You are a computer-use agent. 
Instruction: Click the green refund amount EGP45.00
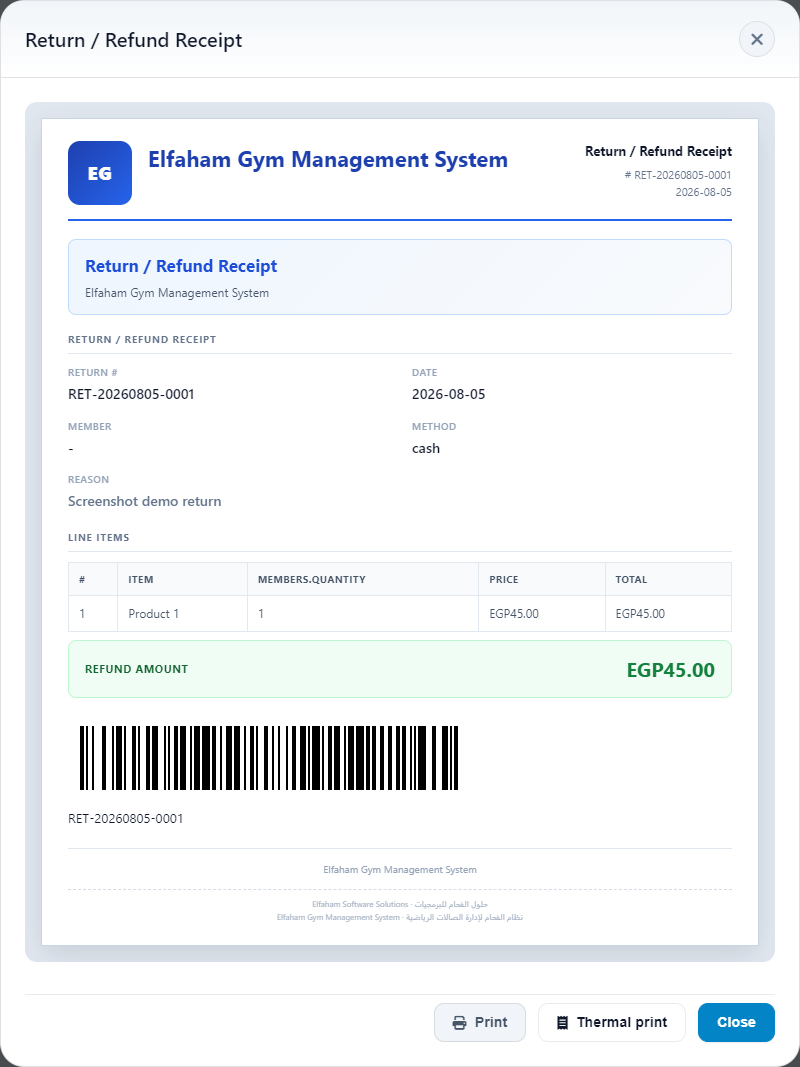point(671,670)
